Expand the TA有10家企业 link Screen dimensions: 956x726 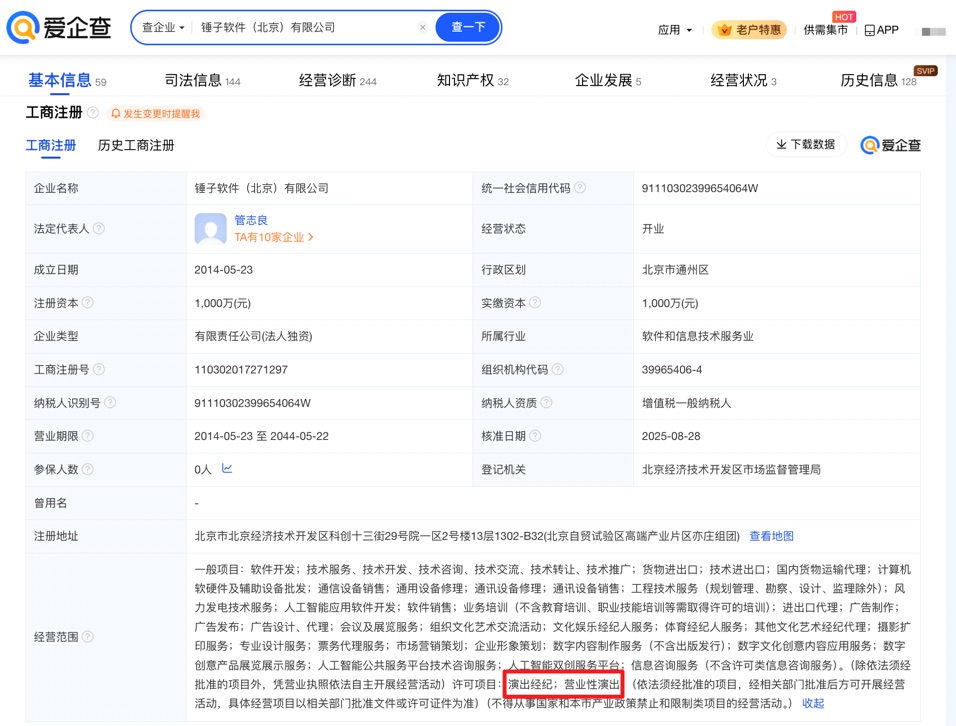[x=274, y=237]
